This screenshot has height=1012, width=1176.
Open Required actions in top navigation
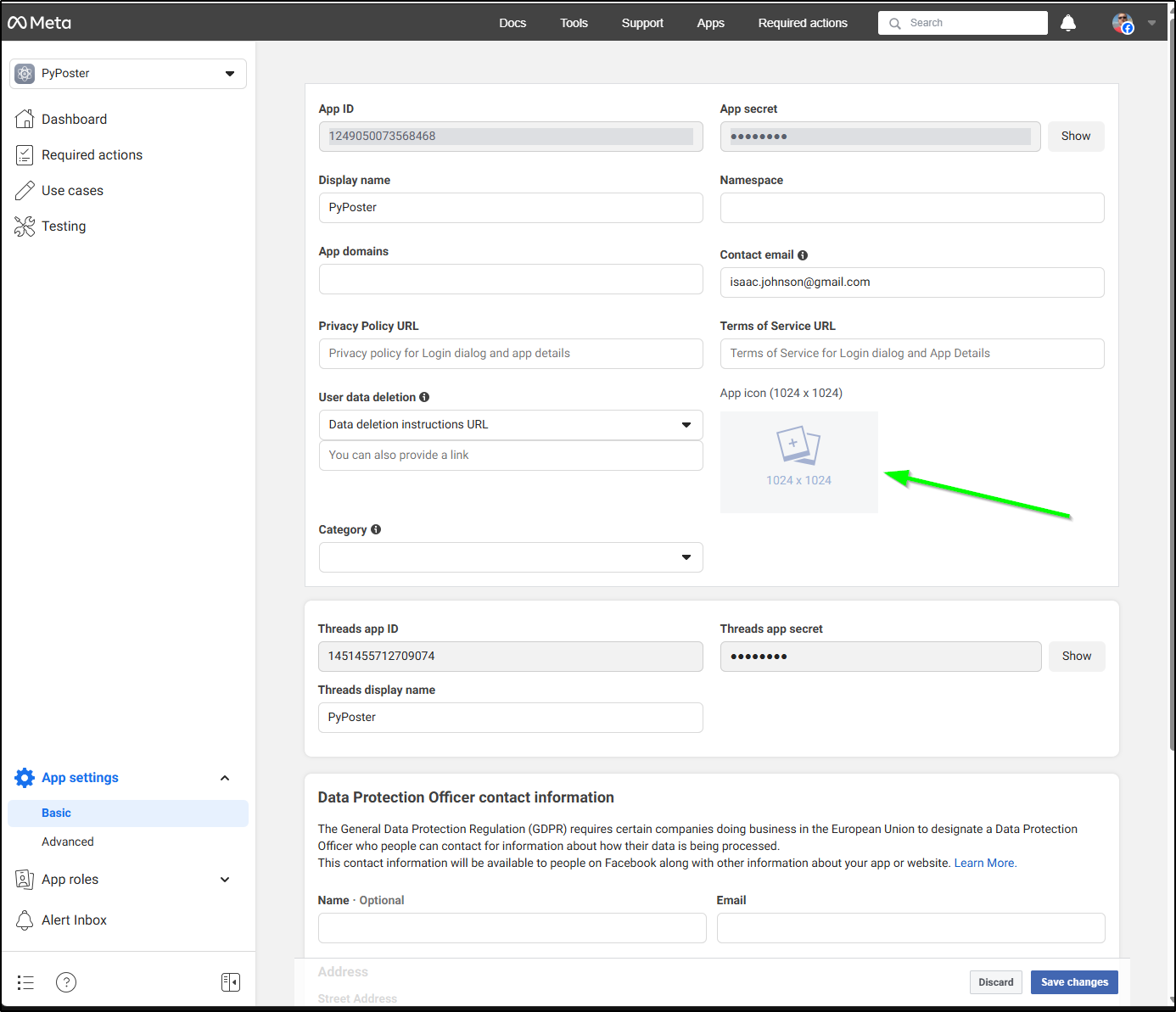point(803,23)
